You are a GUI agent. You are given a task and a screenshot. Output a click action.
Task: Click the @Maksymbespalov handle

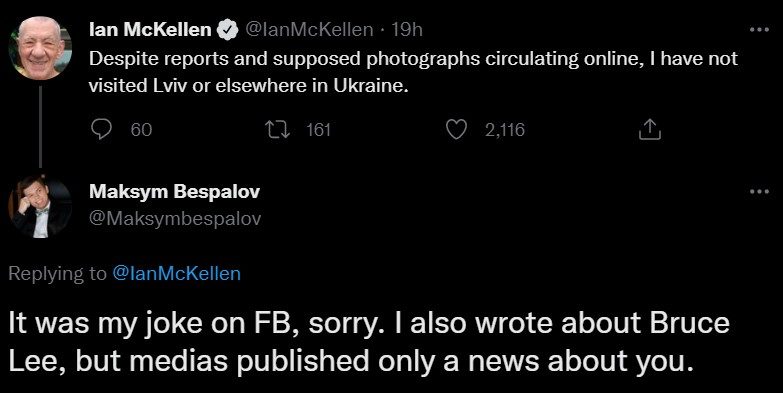pyautogui.click(x=175, y=219)
